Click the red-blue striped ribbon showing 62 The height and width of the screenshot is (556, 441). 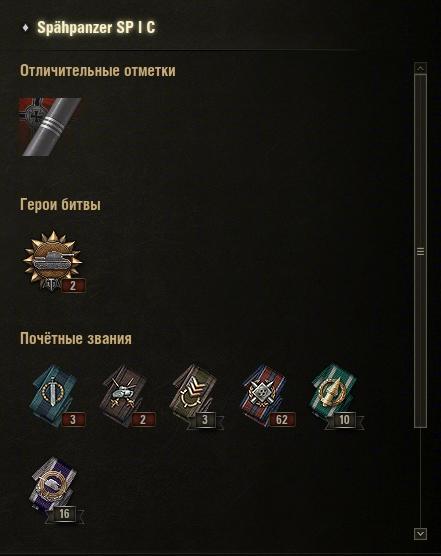tap(265, 396)
